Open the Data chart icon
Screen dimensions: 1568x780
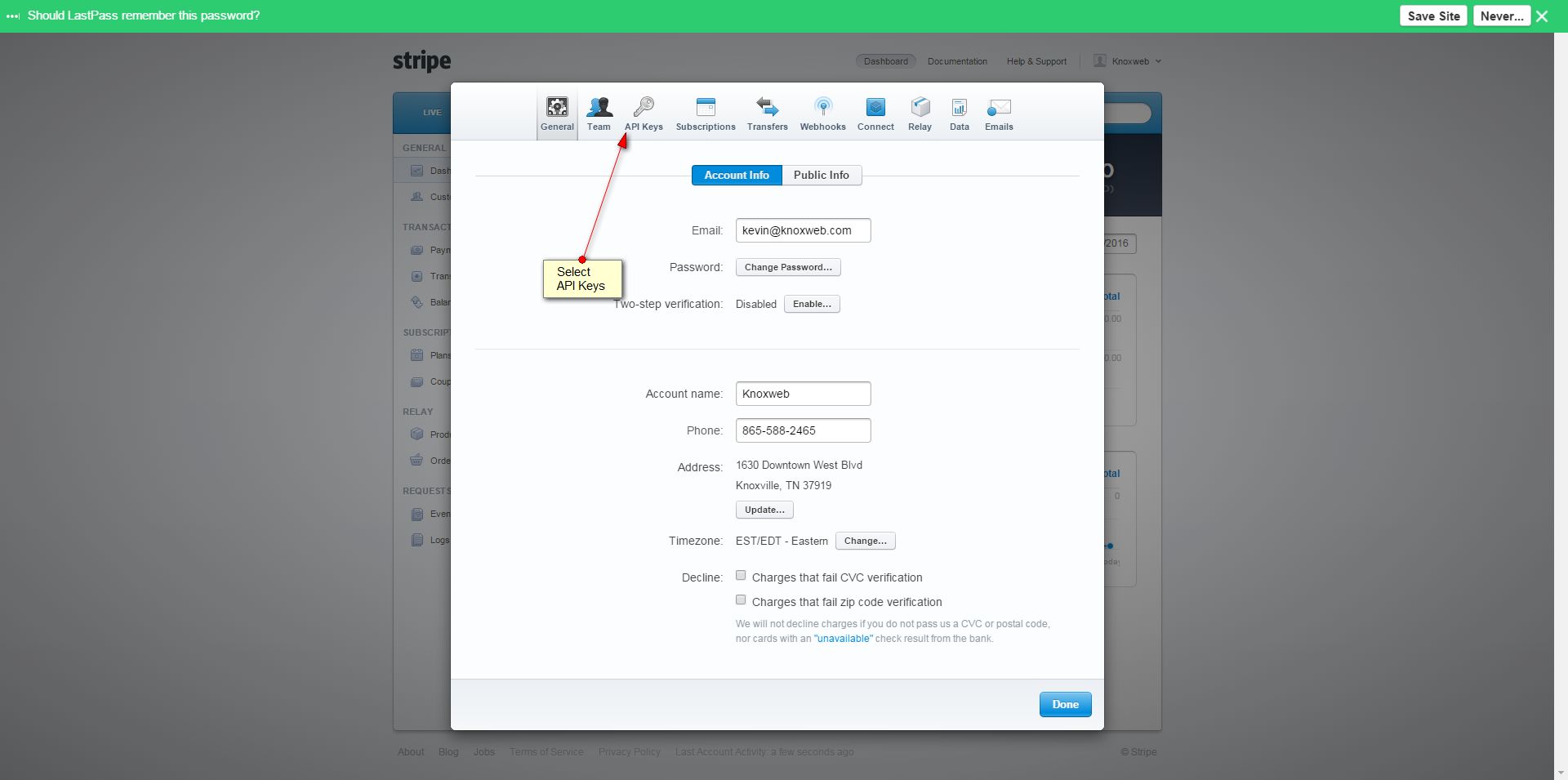(x=960, y=107)
